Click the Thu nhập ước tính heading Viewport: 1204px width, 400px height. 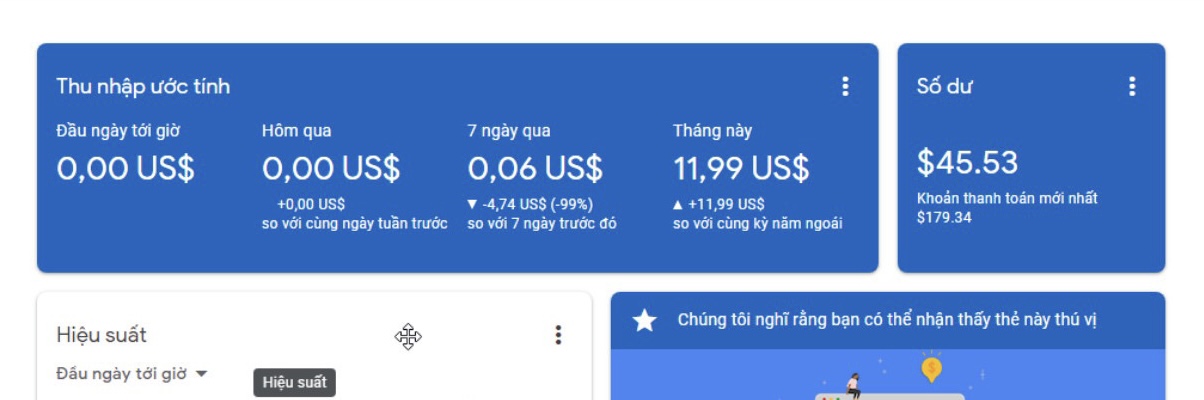[x=143, y=87]
